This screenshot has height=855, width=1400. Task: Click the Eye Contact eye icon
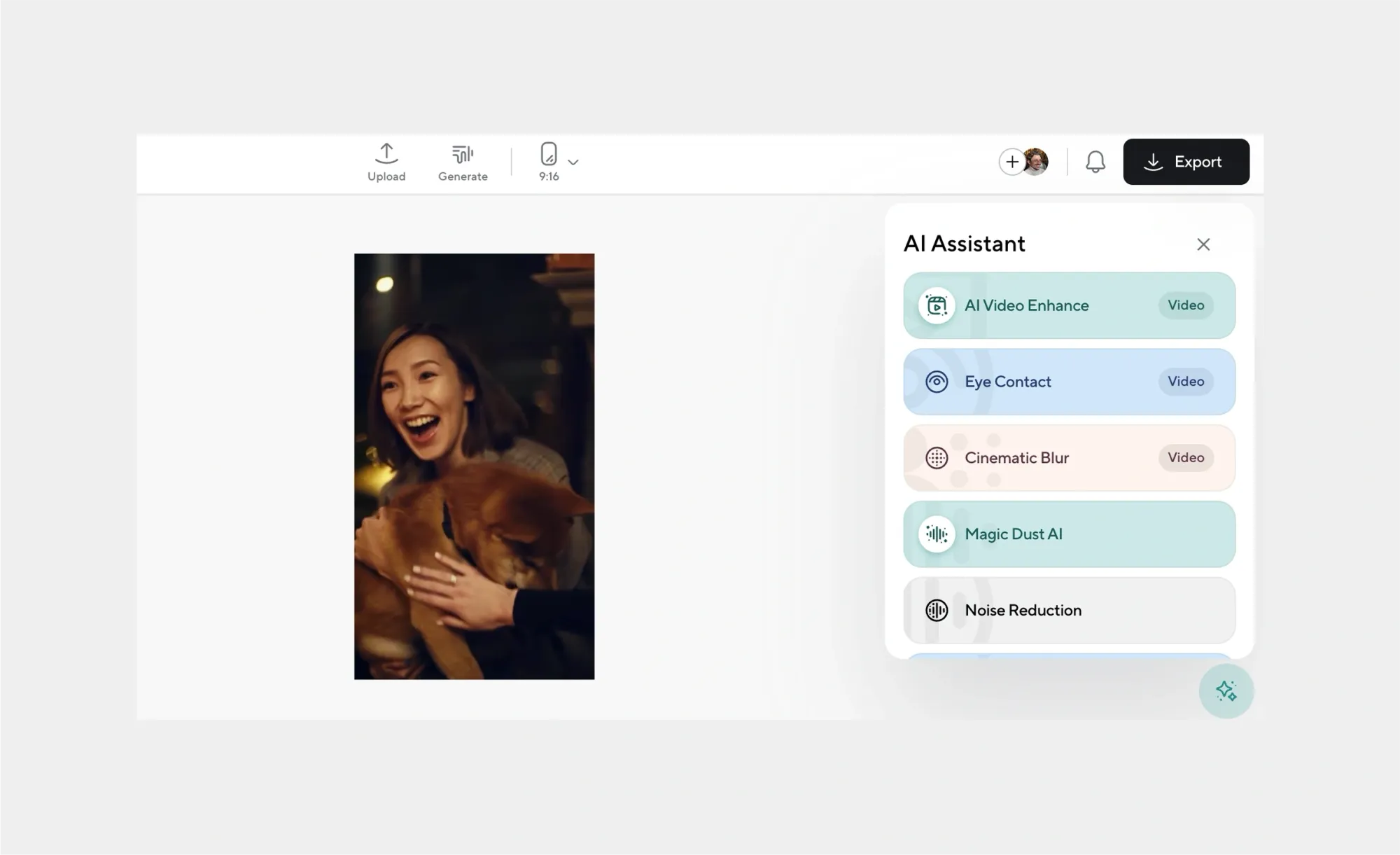click(x=937, y=382)
